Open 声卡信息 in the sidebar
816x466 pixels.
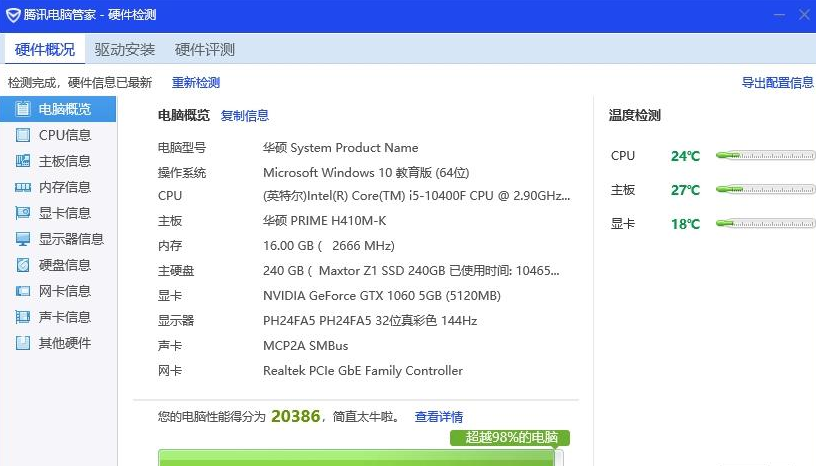tap(58, 317)
